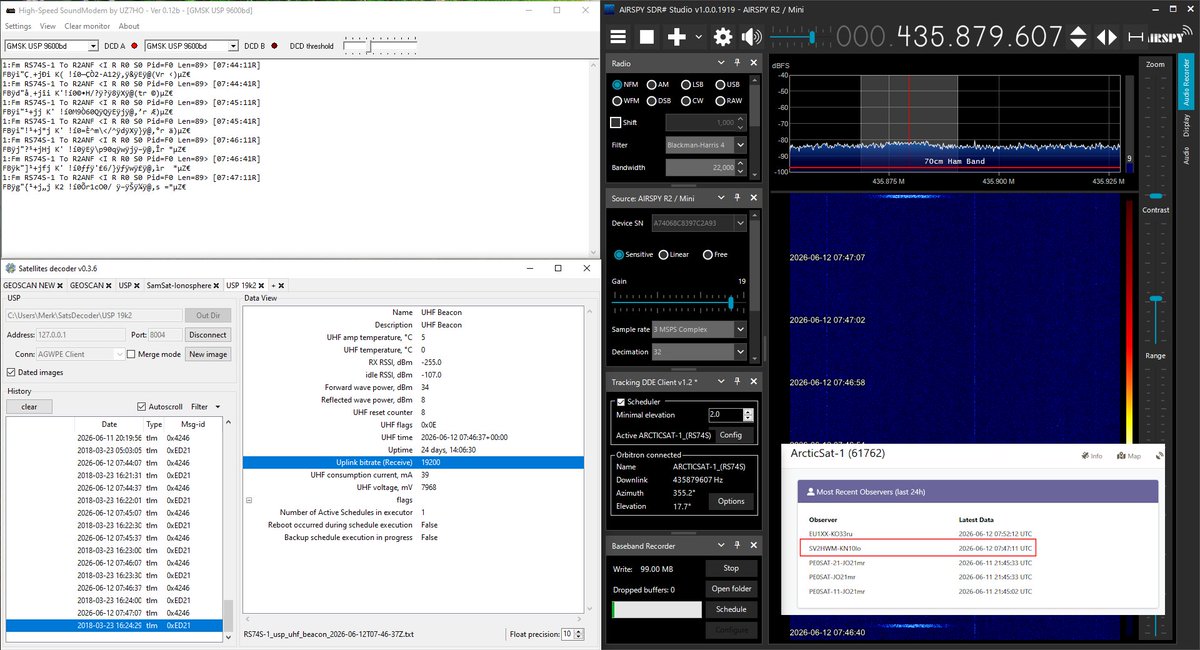Image resolution: width=1200 pixels, height=650 pixels.
Task: Open the Sample rate dropdown
Action: point(698,329)
